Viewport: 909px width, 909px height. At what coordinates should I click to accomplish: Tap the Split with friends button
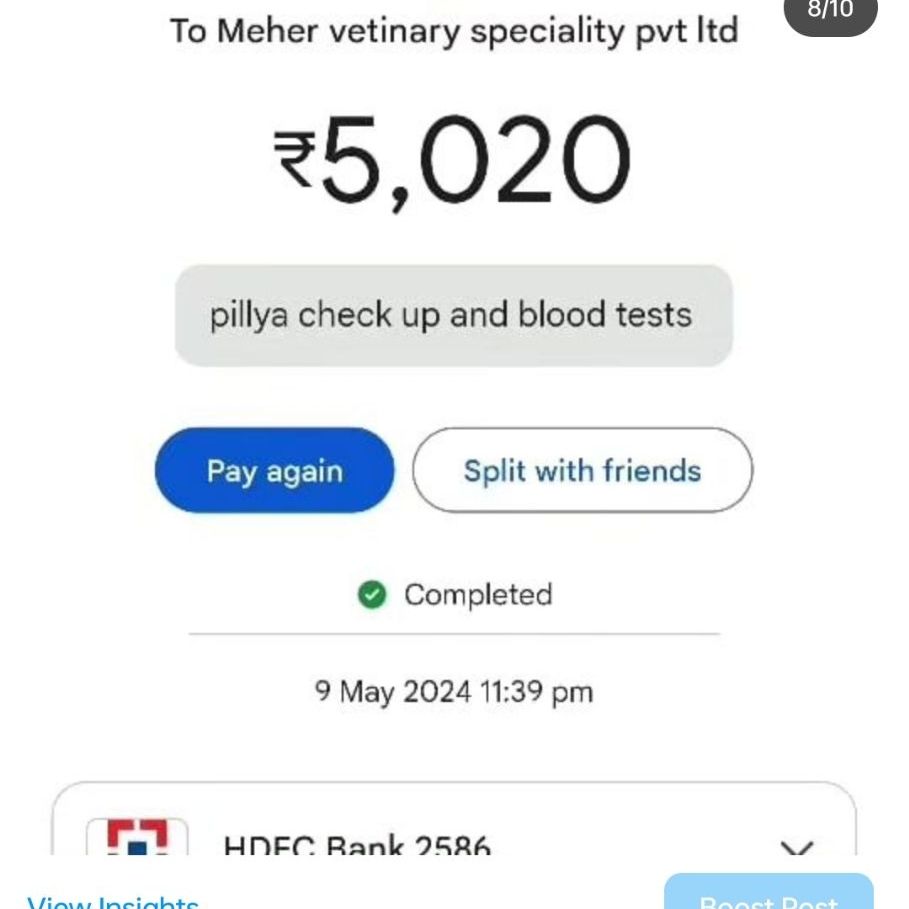pyautogui.click(x=582, y=471)
